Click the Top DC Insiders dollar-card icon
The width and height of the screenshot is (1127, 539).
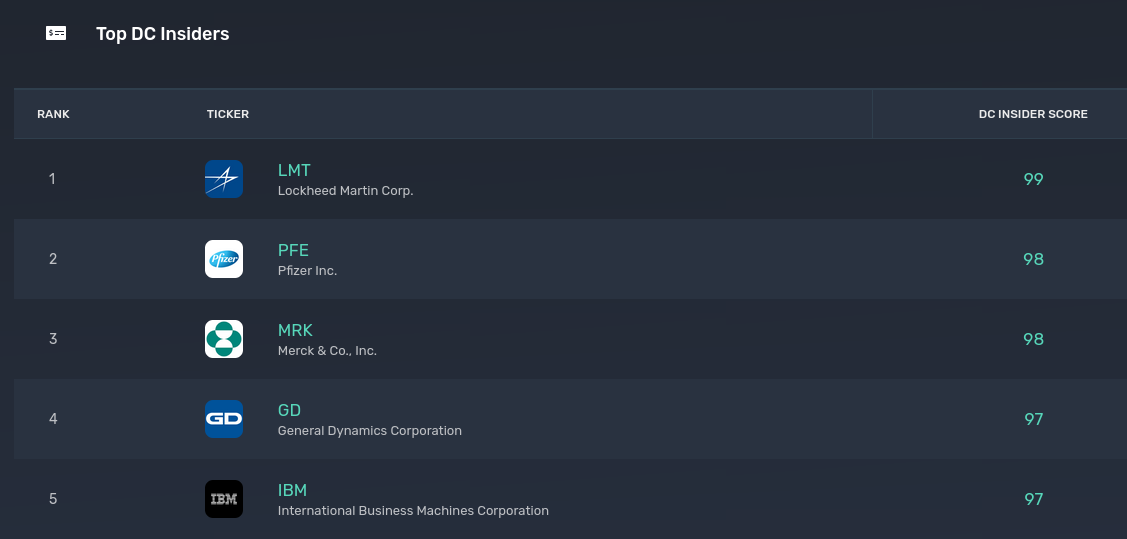[56, 33]
